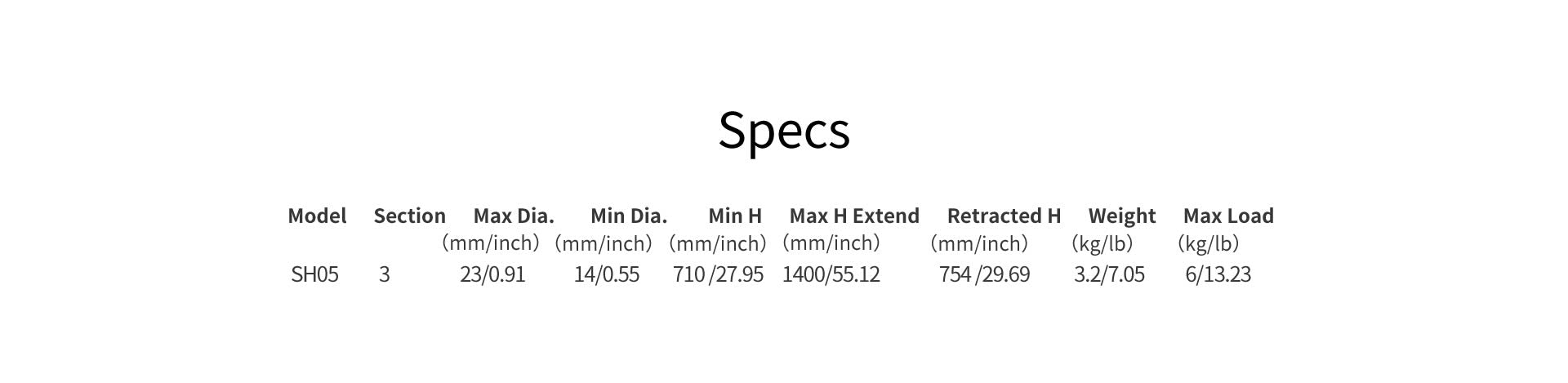Select the section count value 3
Screen dimensions: 1568x383
385,274
